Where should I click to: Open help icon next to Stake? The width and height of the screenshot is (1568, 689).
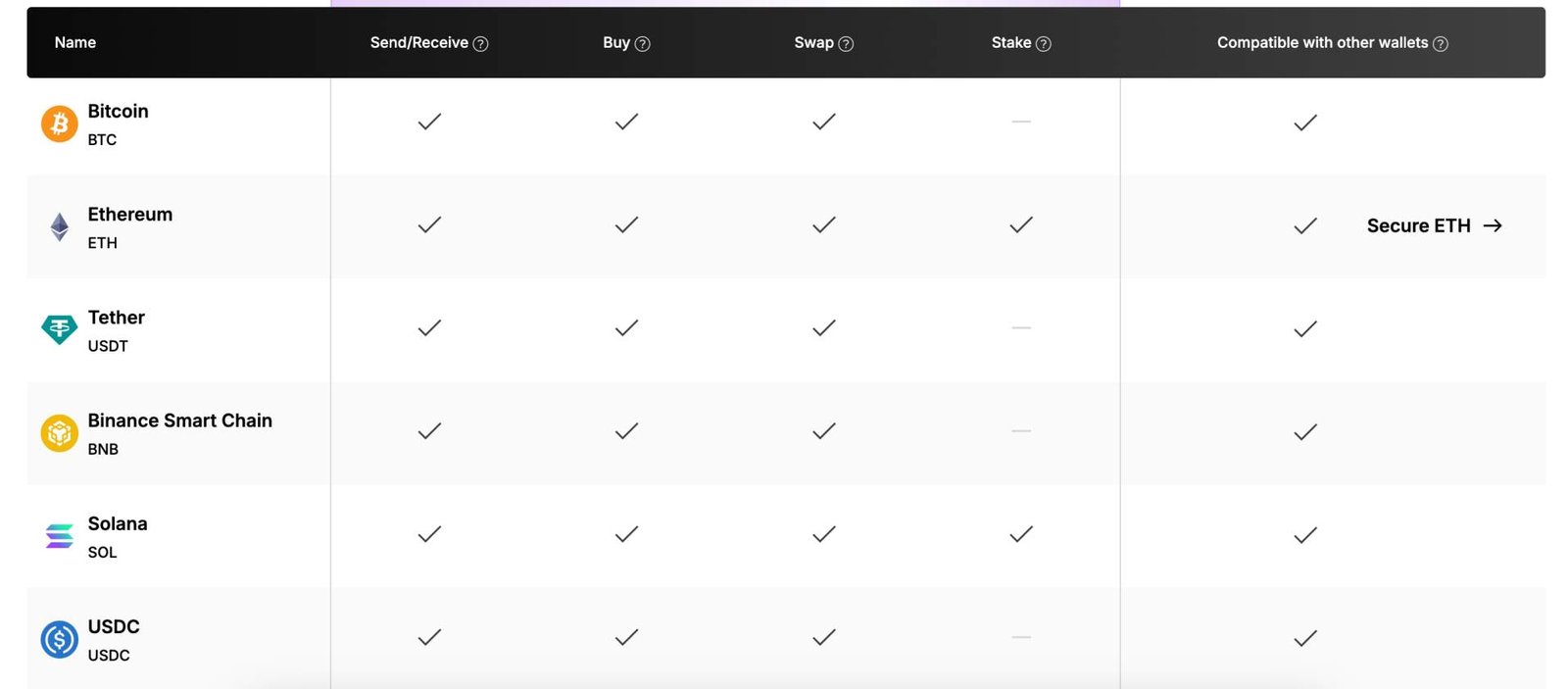click(x=1043, y=43)
